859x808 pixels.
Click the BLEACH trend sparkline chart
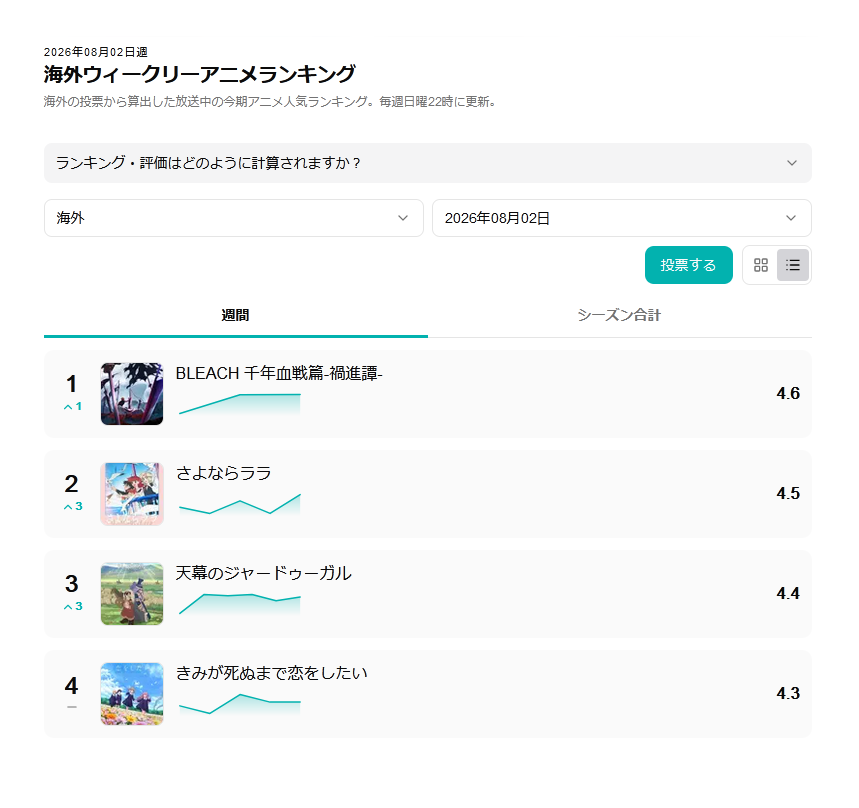[x=239, y=404]
